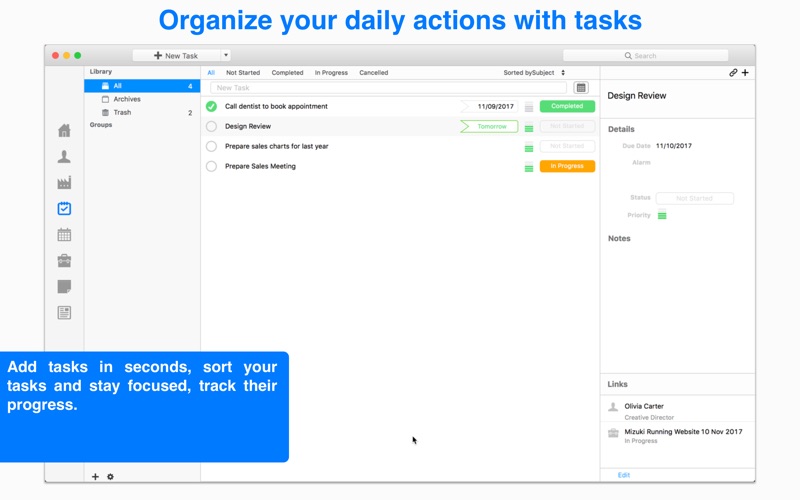This screenshot has height=500, width=800.
Task: Select the Completed filter tab
Action: (x=287, y=72)
